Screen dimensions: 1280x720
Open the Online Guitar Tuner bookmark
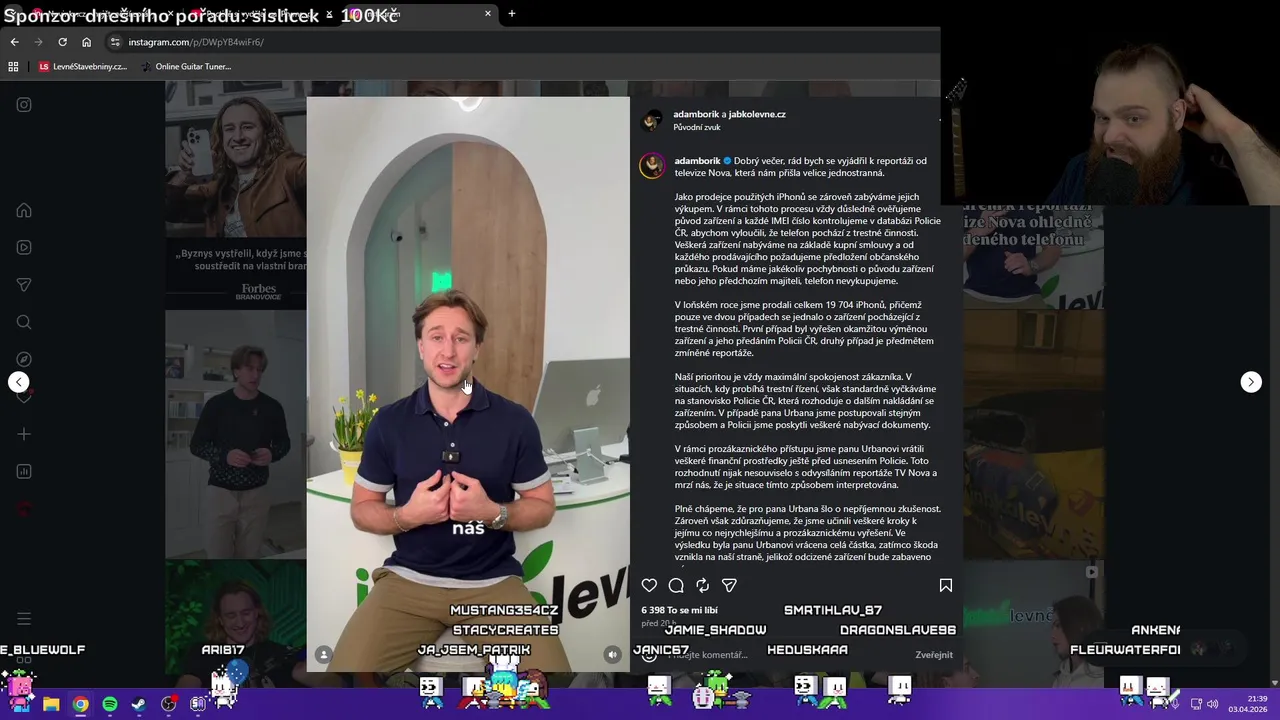tap(185, 67)
